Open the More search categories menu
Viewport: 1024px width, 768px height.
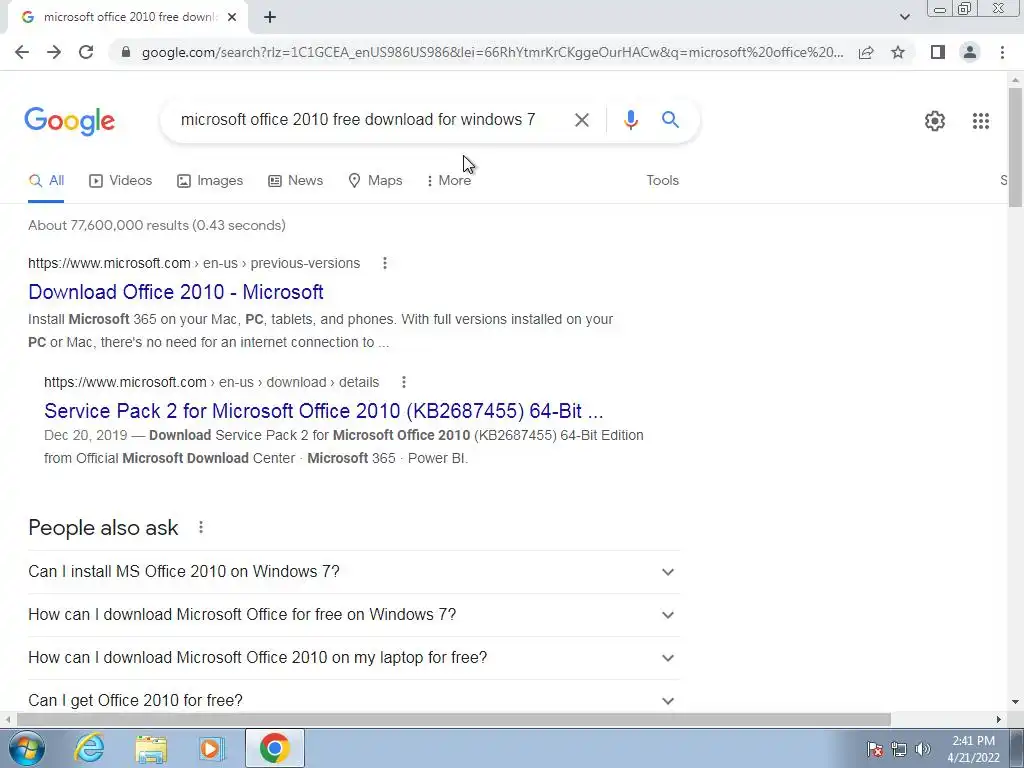point(449,180)
